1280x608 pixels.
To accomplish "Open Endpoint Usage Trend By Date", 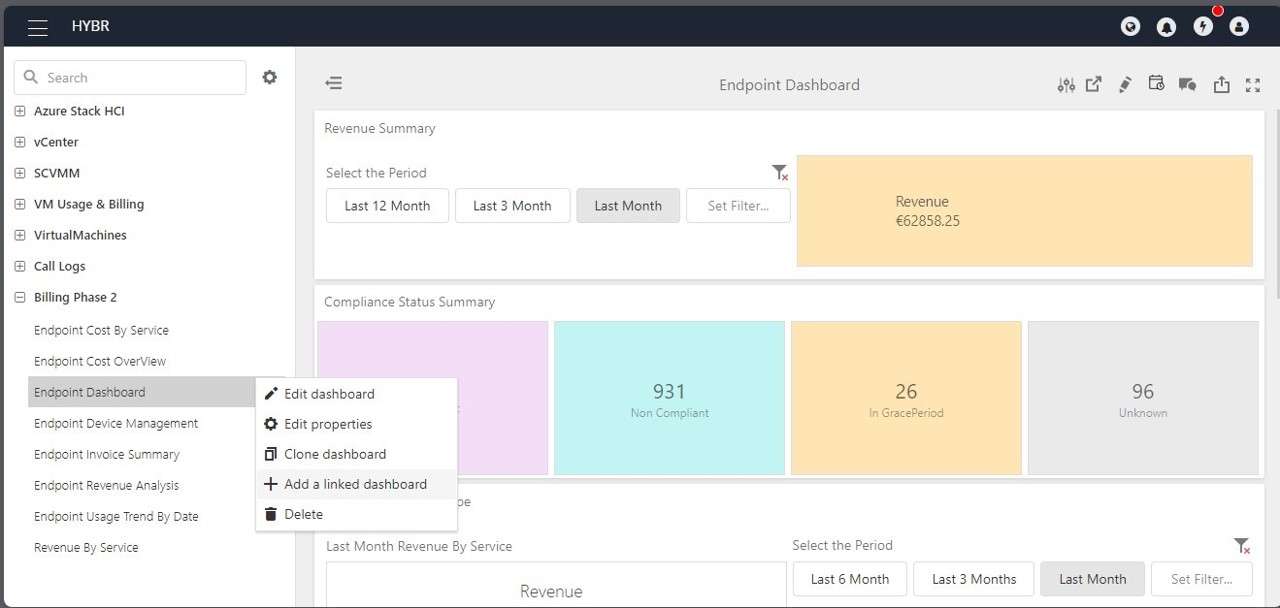I will click(116, 516).
